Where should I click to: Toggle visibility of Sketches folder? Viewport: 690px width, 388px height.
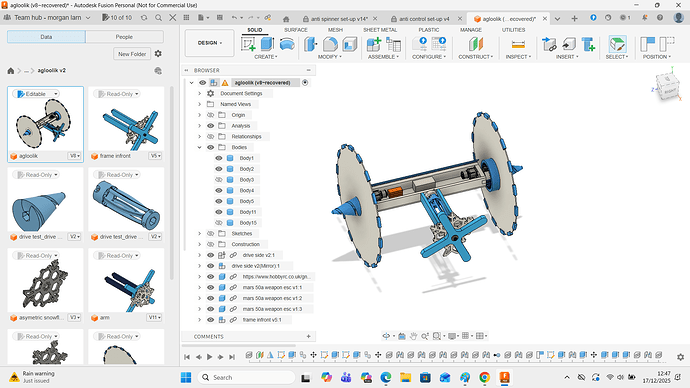point(210,234)
